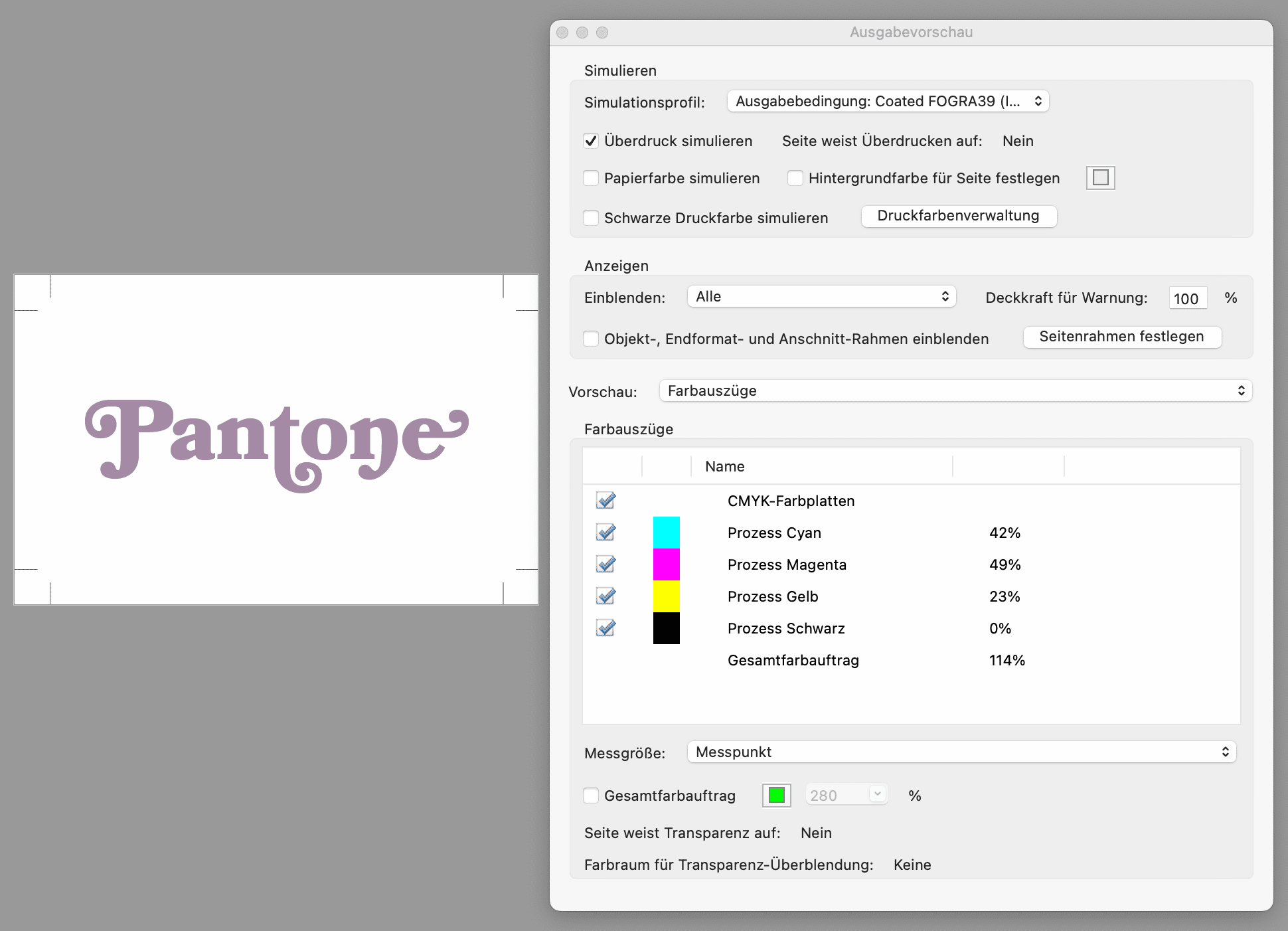Click Druckfarbenverwaltung button
1288x931 pixels.
click(959, 216)
